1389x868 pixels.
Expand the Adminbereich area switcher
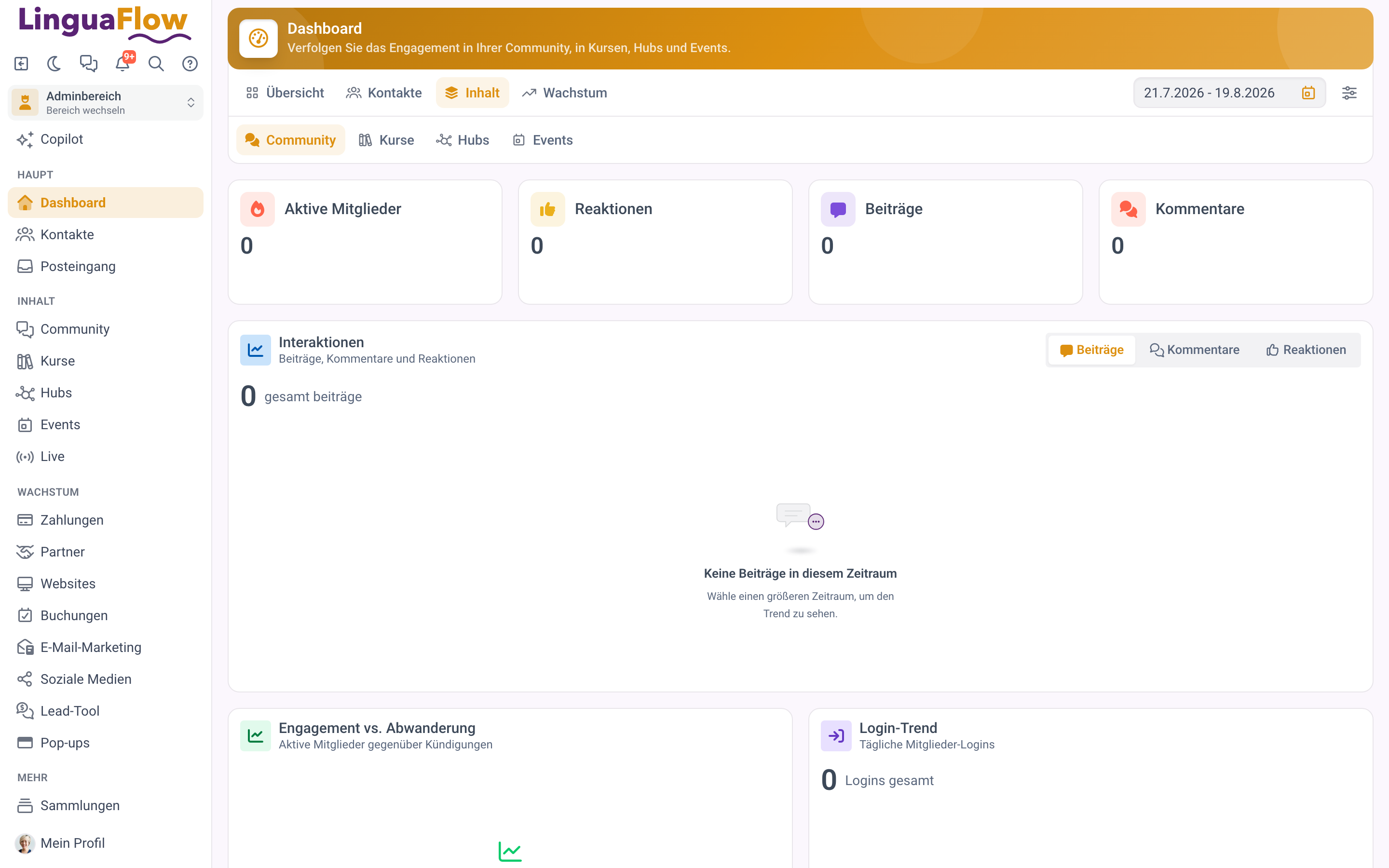tap(106, 103)
